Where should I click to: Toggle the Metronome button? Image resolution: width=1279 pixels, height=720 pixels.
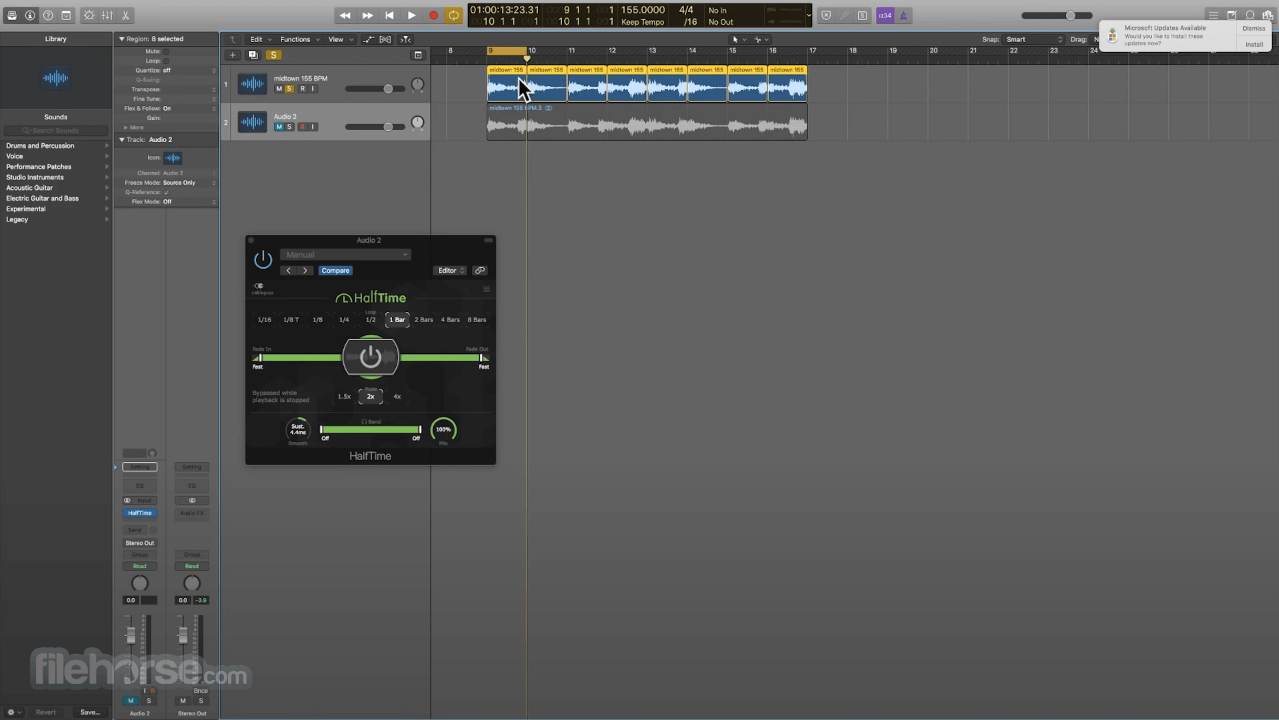point(904,15)
